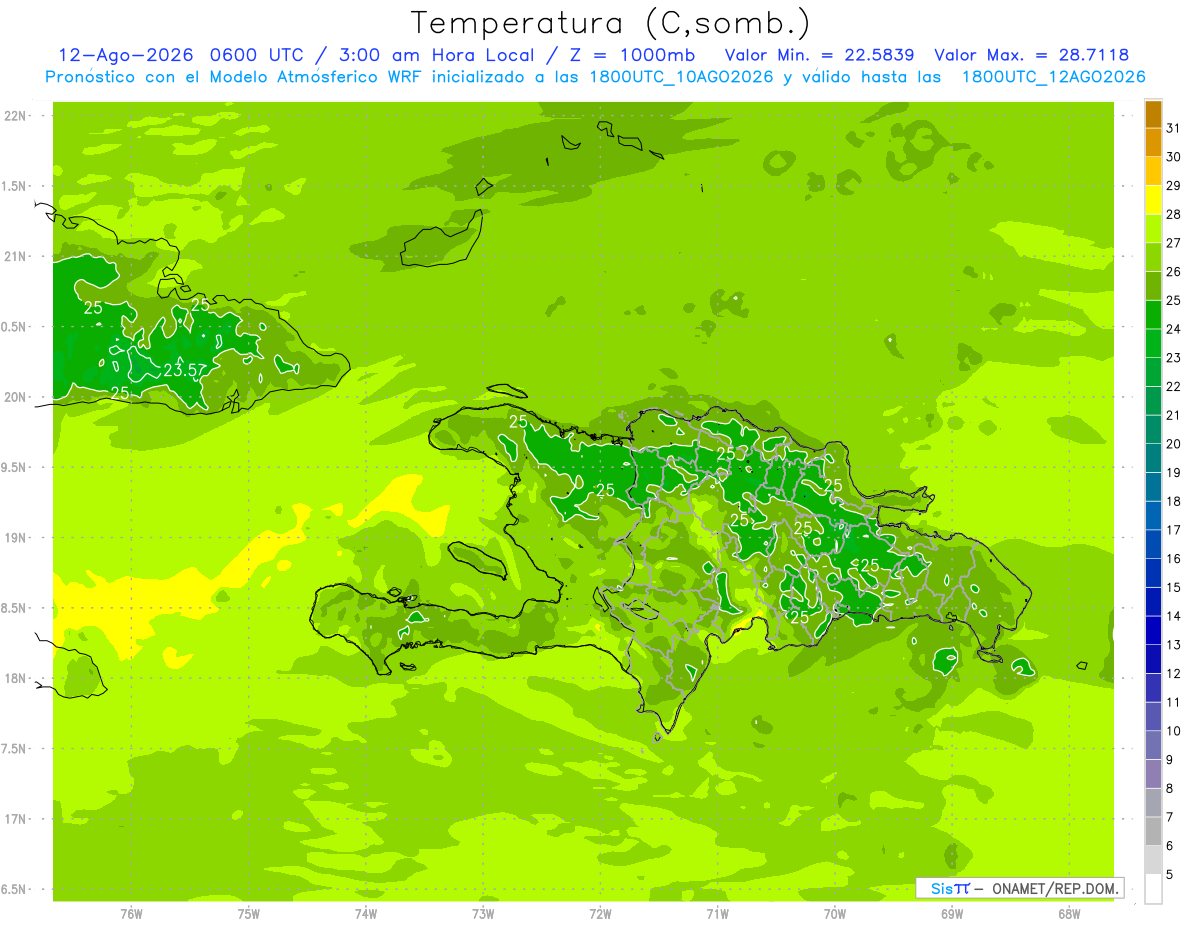Click the "7.5N" latitude axis label

click(15, 749)
